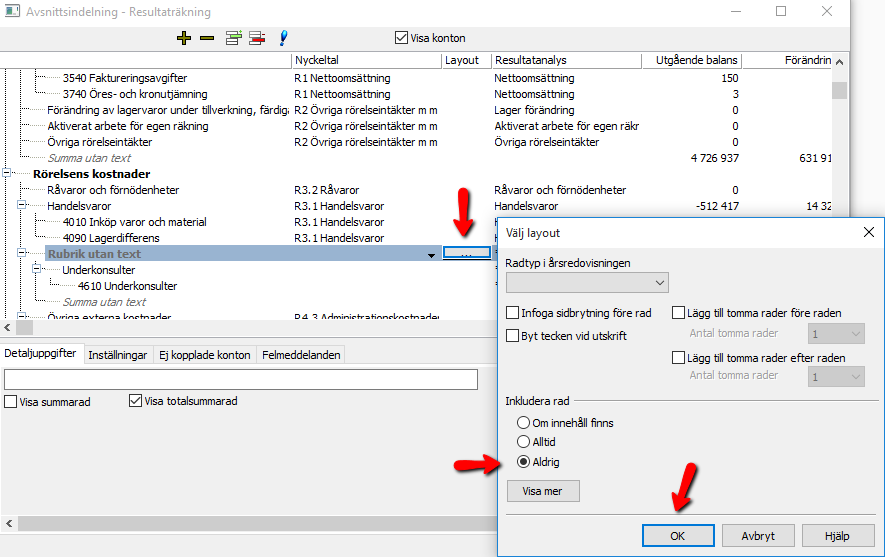Viewport: 885px width, 557px height.
Task: Collapse the Rörelsens kostnader tree node
Action: pyautogui.click(x=6, y=173)
